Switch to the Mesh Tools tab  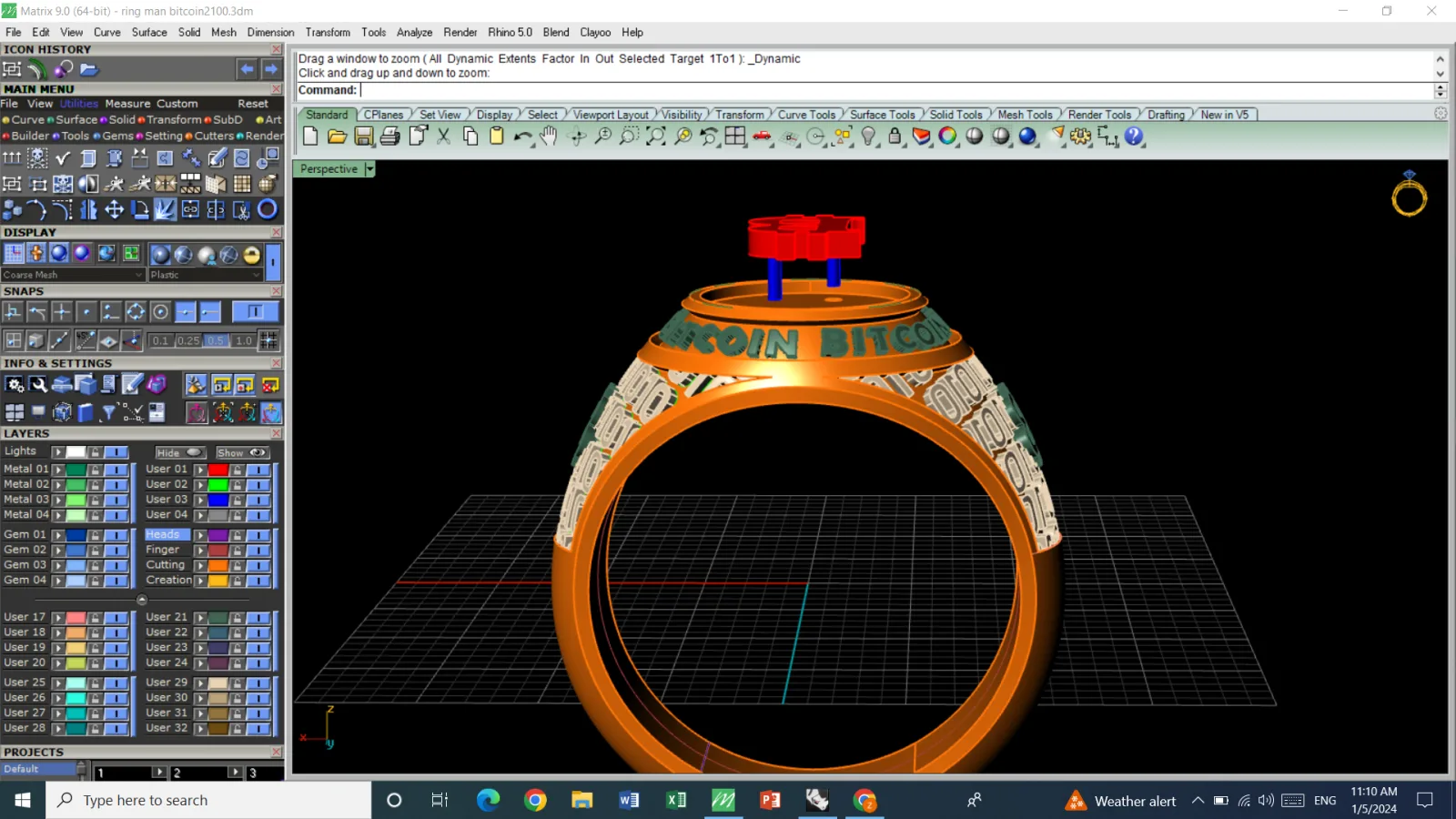click(1025, 115)
